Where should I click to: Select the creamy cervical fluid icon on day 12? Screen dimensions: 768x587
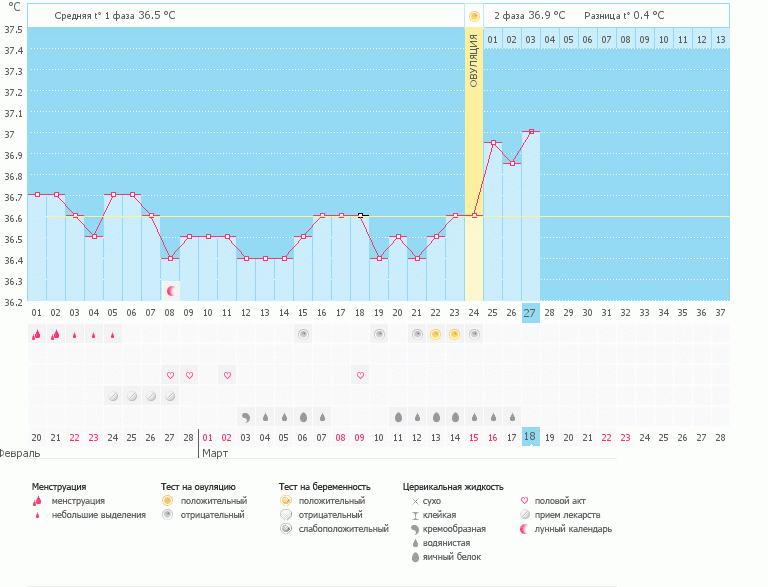coord(245,417)
